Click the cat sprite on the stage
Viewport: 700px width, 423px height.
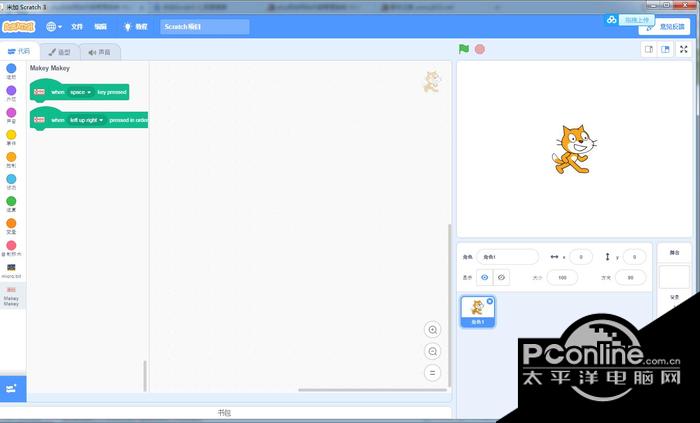(x=574, y=149)
